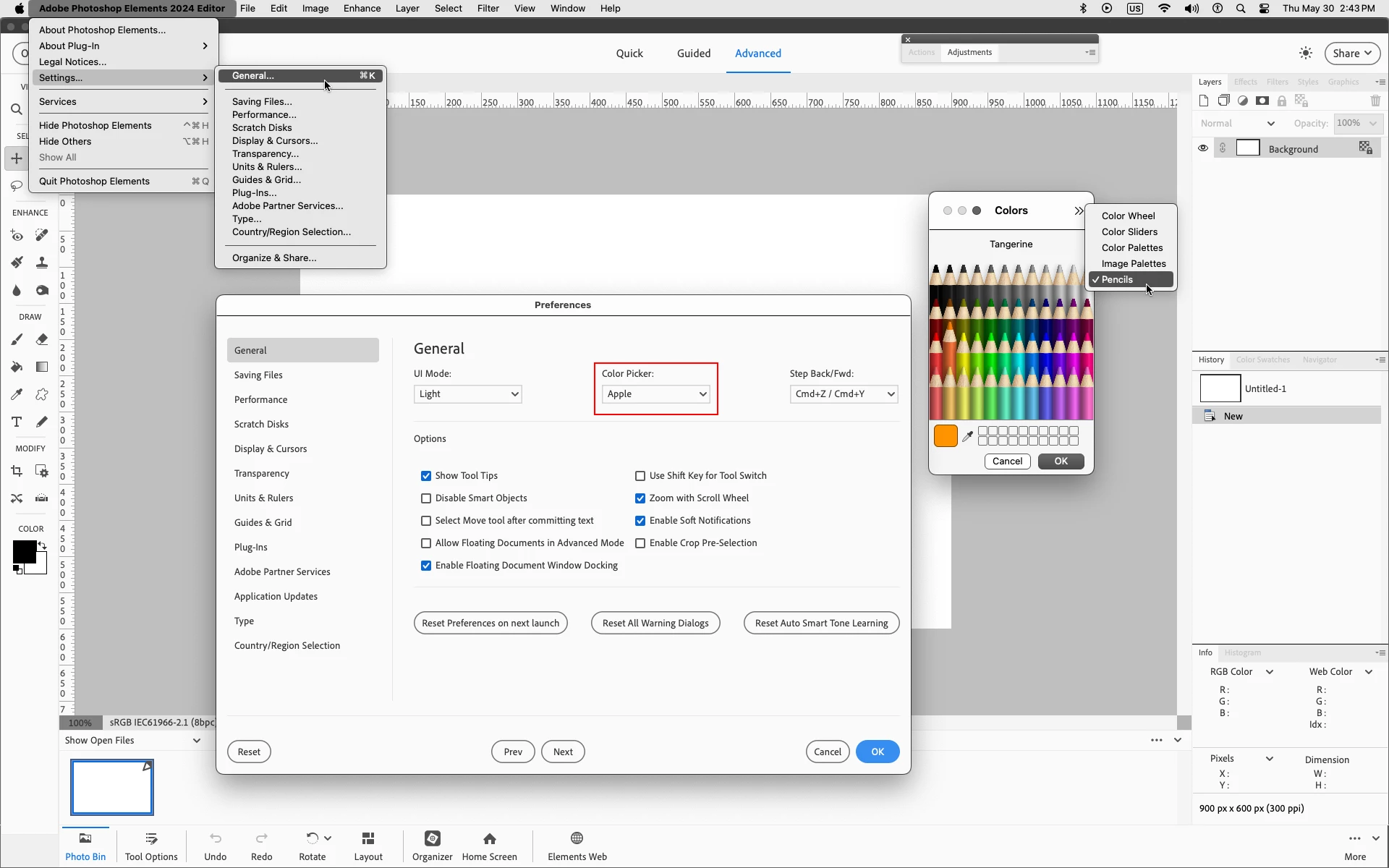This screenshot has height=868, width=1389.
Task: Select the Crop tool in Modify
Action: [x=17, y=472]
